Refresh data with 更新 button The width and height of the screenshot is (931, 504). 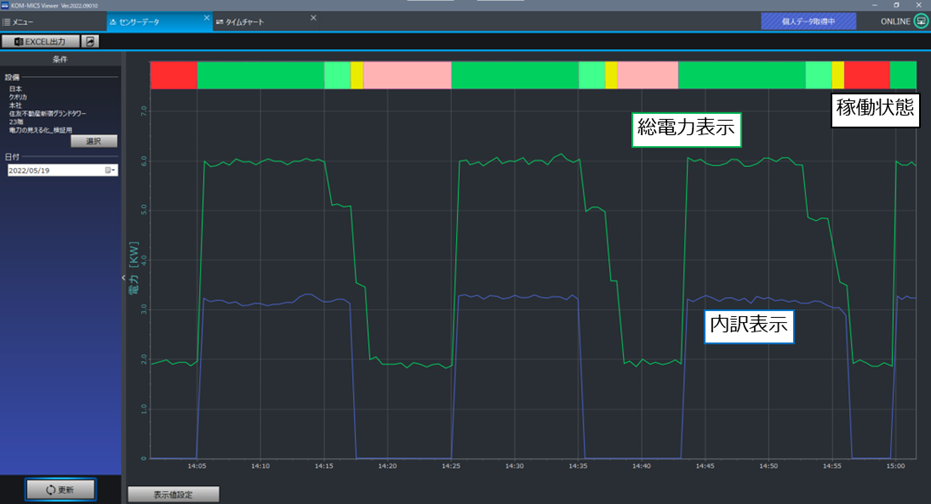click(x=60, y=490)
